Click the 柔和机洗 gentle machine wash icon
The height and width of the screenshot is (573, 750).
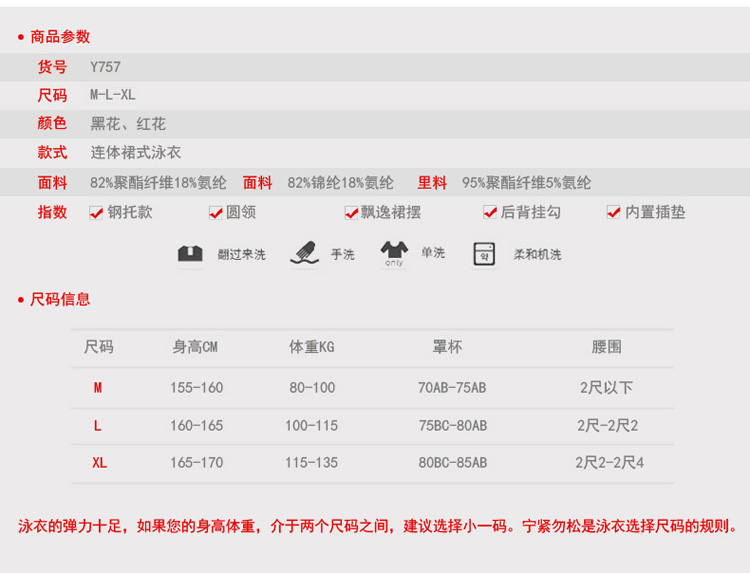pyautogui.click(x=484, y=254)
